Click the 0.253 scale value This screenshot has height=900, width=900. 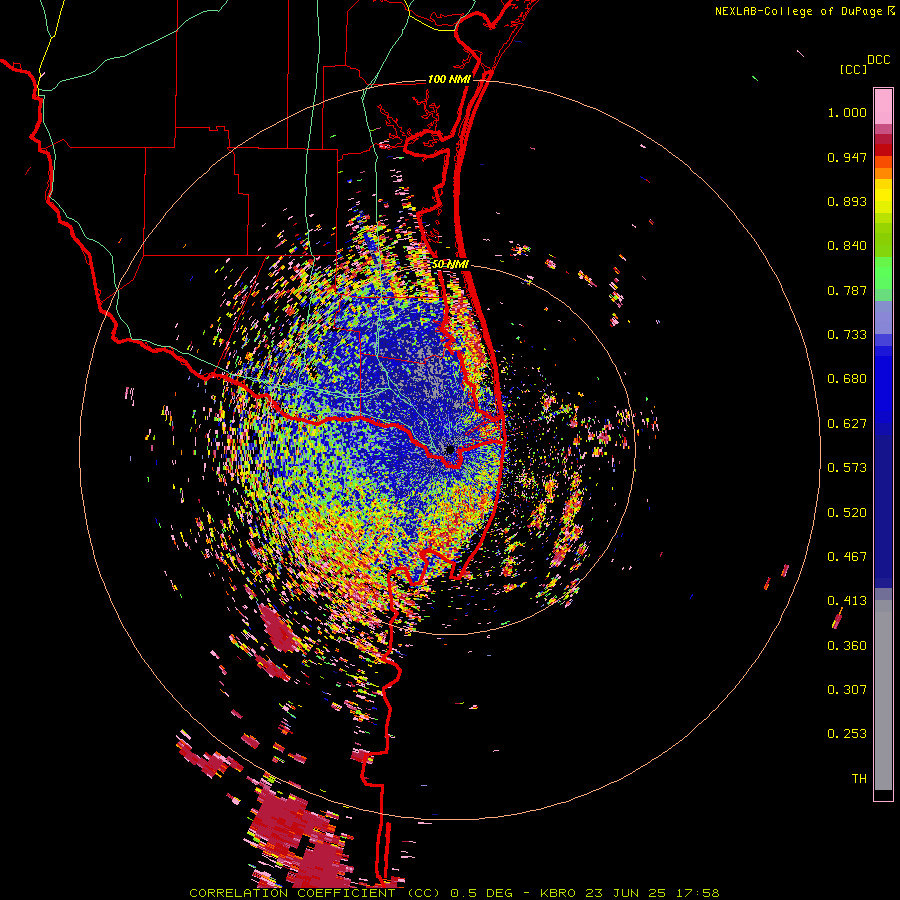tap(847, 734)
